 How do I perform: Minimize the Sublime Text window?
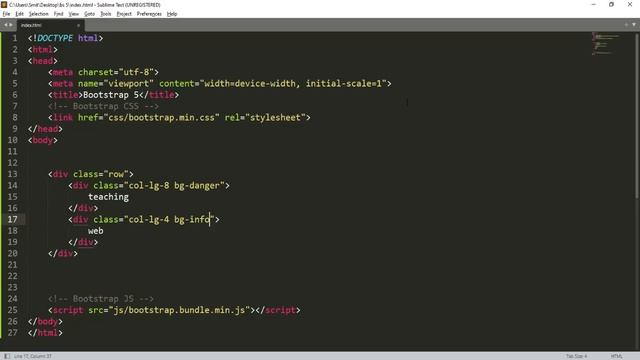click(593, 4)
